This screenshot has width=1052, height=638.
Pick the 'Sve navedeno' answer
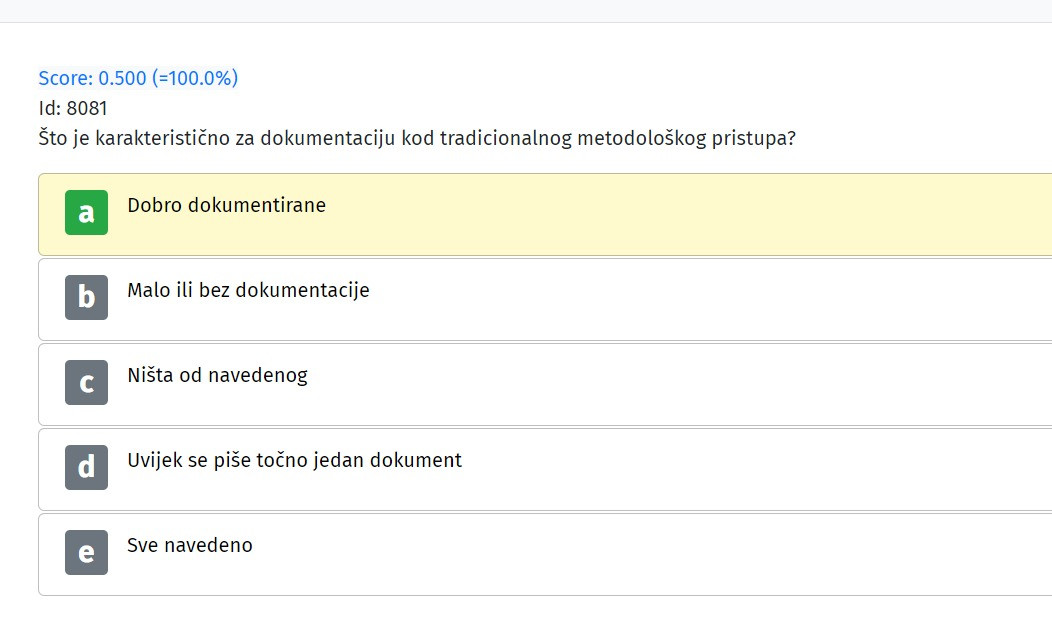coord(190,545)
